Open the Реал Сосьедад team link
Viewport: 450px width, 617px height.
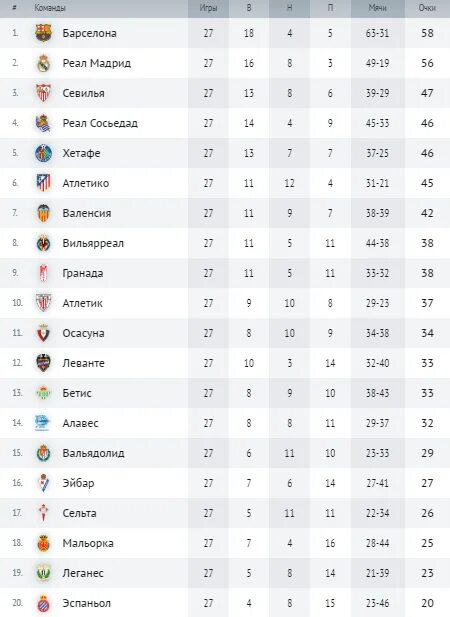[100, 123]
